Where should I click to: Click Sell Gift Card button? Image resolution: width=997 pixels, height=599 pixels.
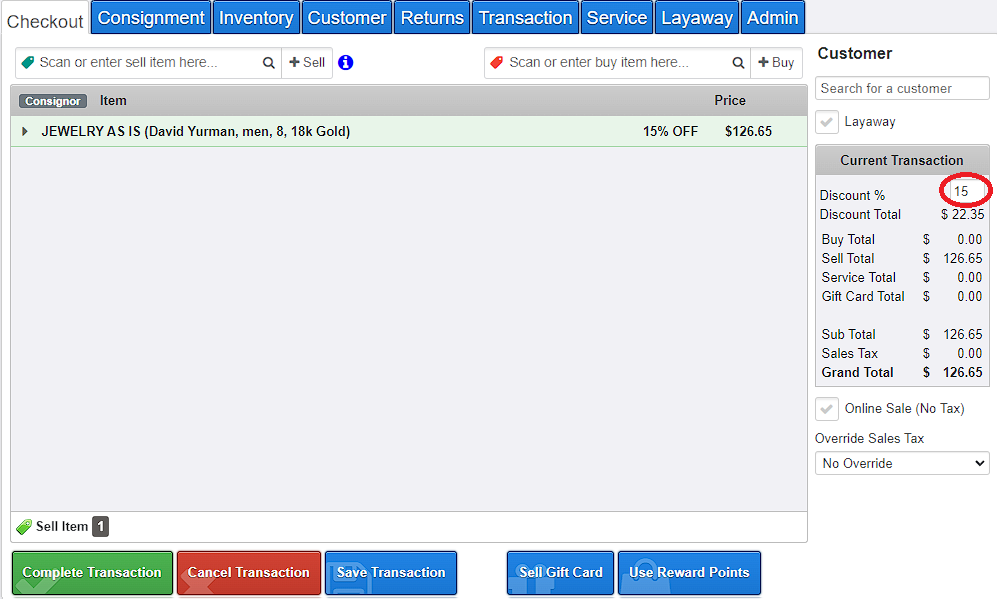[560, 572]
